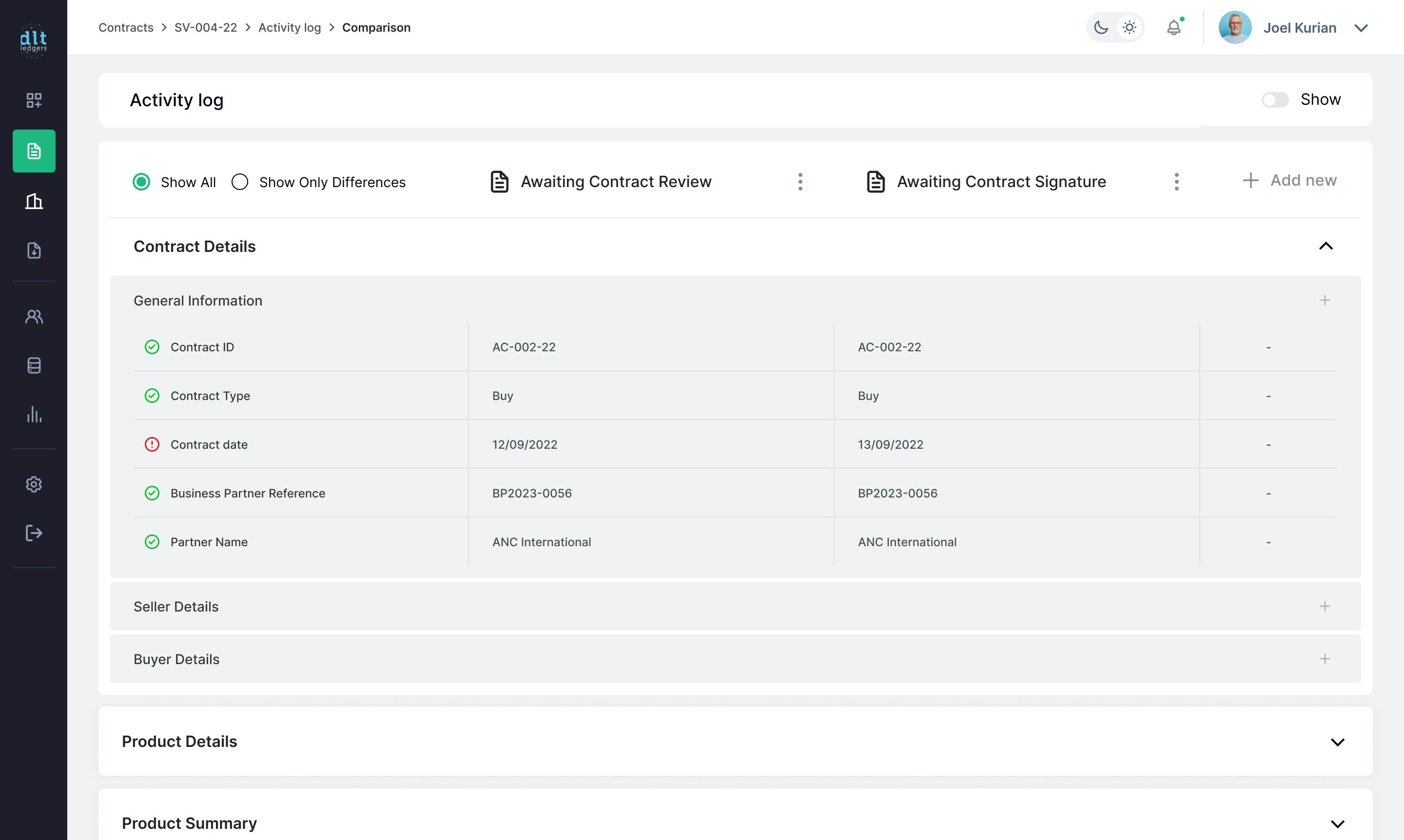
Task: Expand the Seller Details section
Action: 1326,606
